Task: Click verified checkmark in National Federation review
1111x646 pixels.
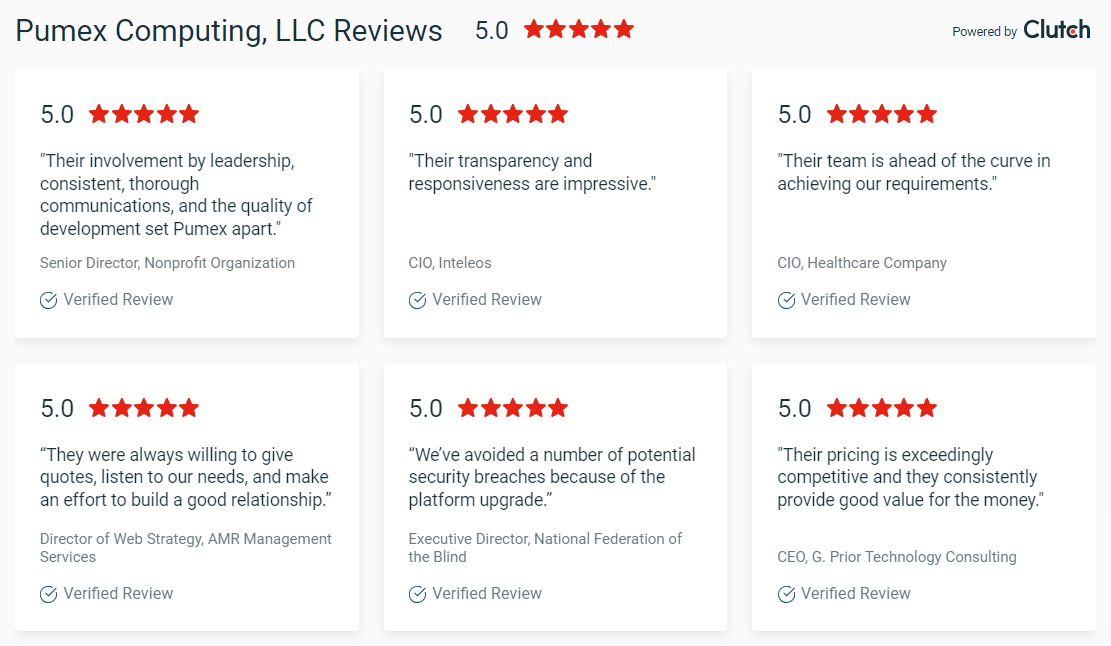Action: click(x=417, y=594)
